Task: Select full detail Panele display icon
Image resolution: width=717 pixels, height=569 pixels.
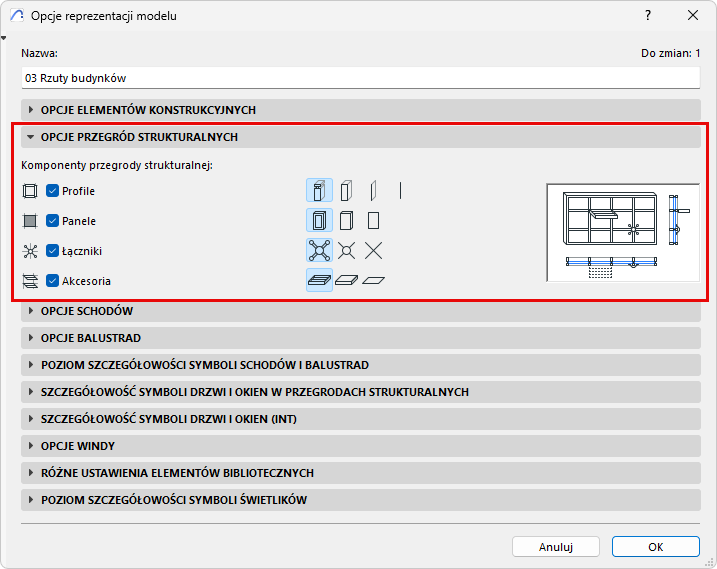Action: click(x=319, y=220)
